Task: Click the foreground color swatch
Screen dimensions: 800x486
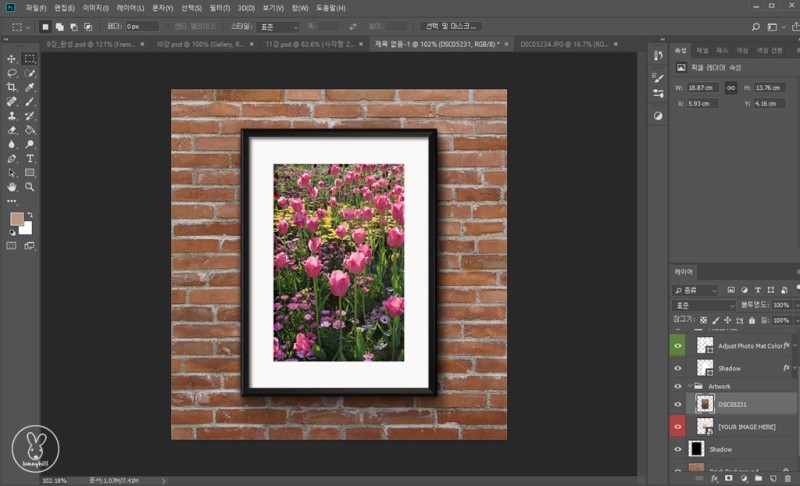Action: click(x=16, y=219)
